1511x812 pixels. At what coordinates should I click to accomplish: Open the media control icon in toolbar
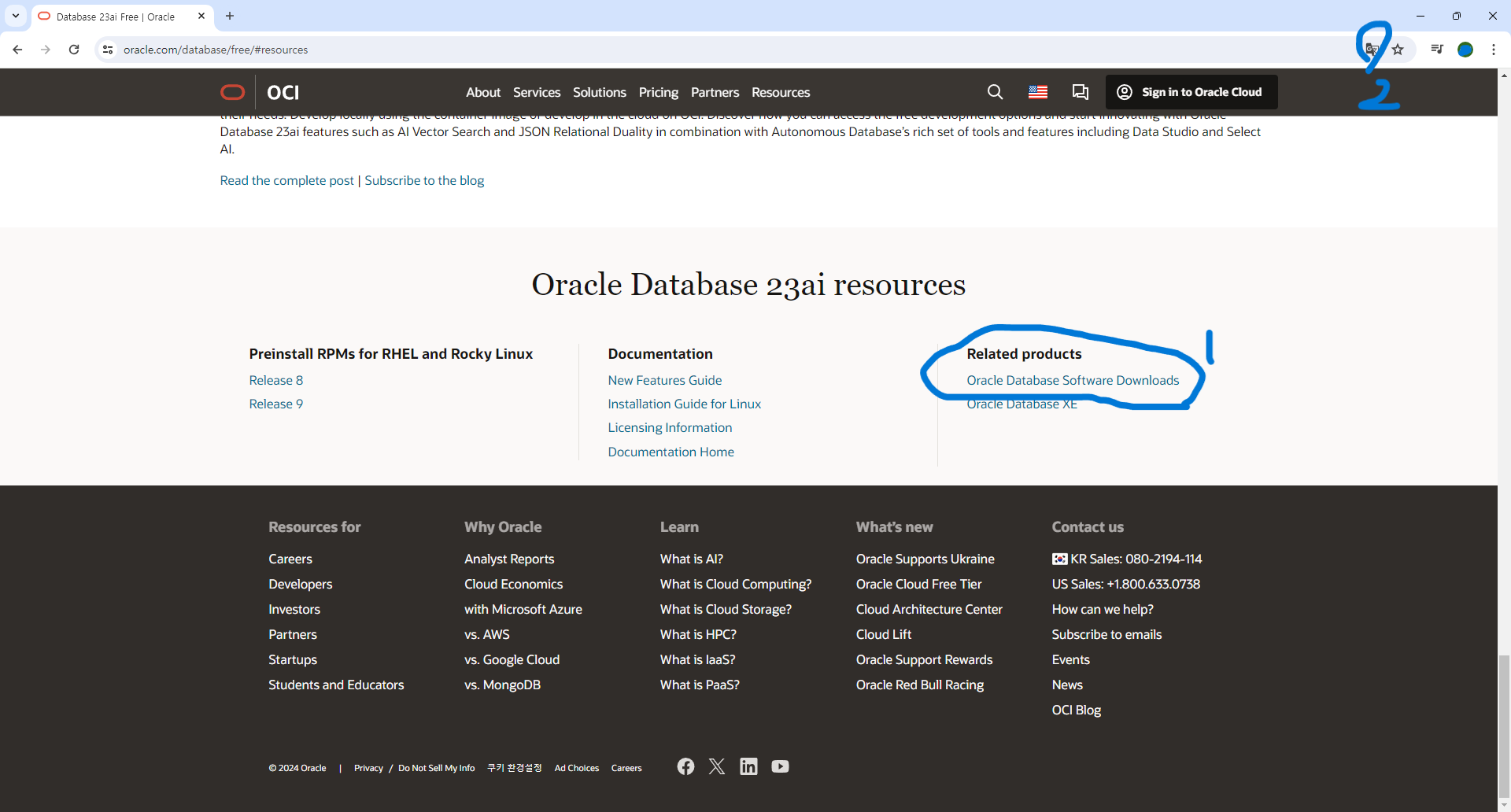pos(1437,50)
